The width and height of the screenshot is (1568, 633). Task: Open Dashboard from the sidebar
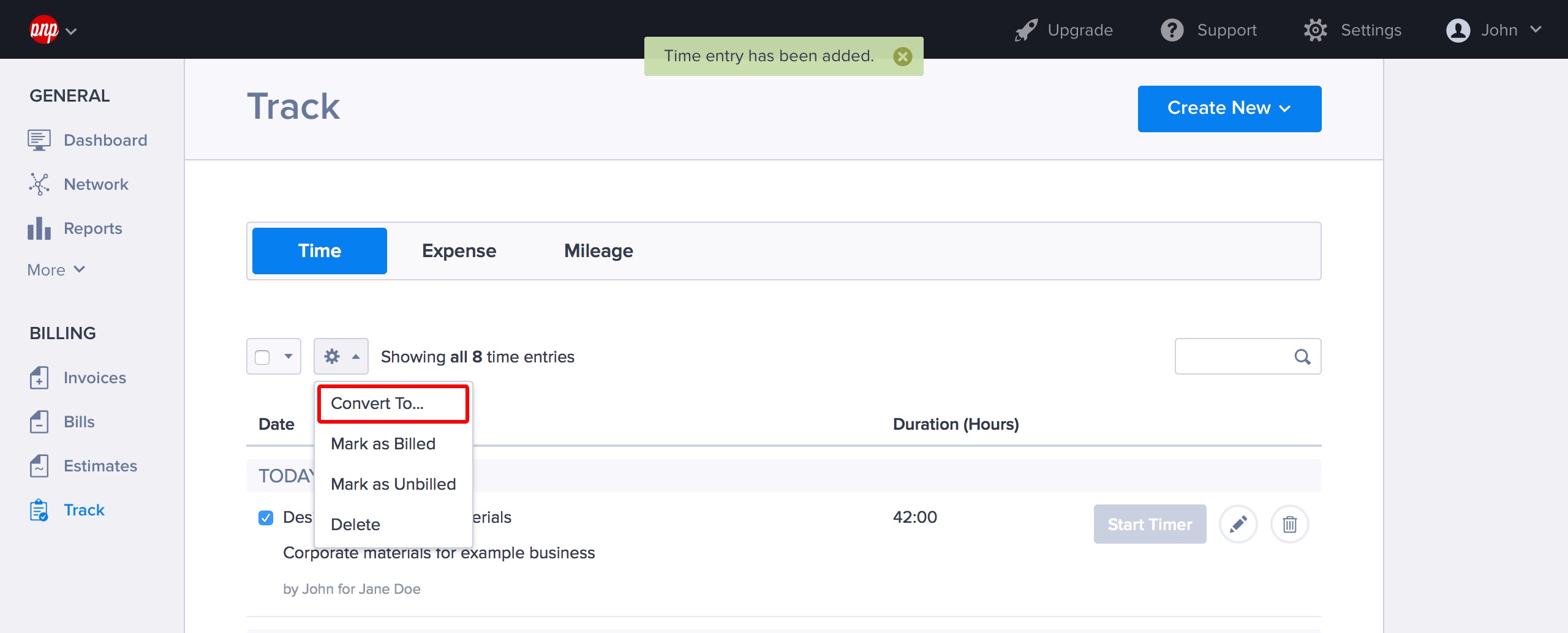105,140
